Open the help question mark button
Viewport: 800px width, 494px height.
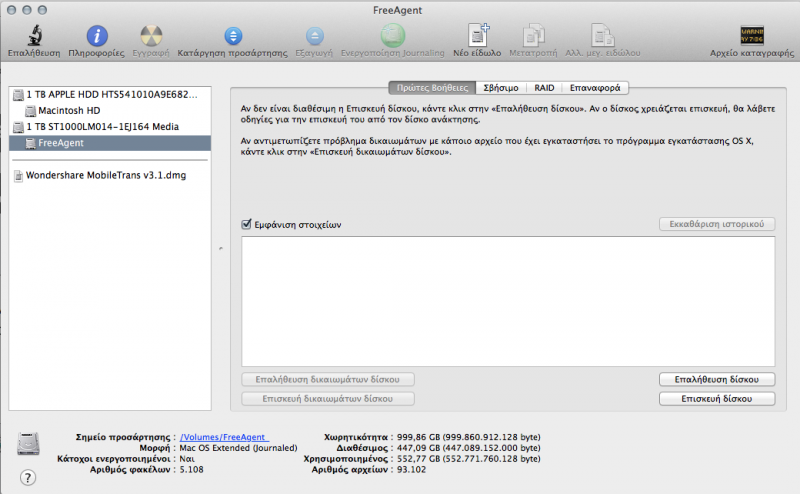coord(28,478)
